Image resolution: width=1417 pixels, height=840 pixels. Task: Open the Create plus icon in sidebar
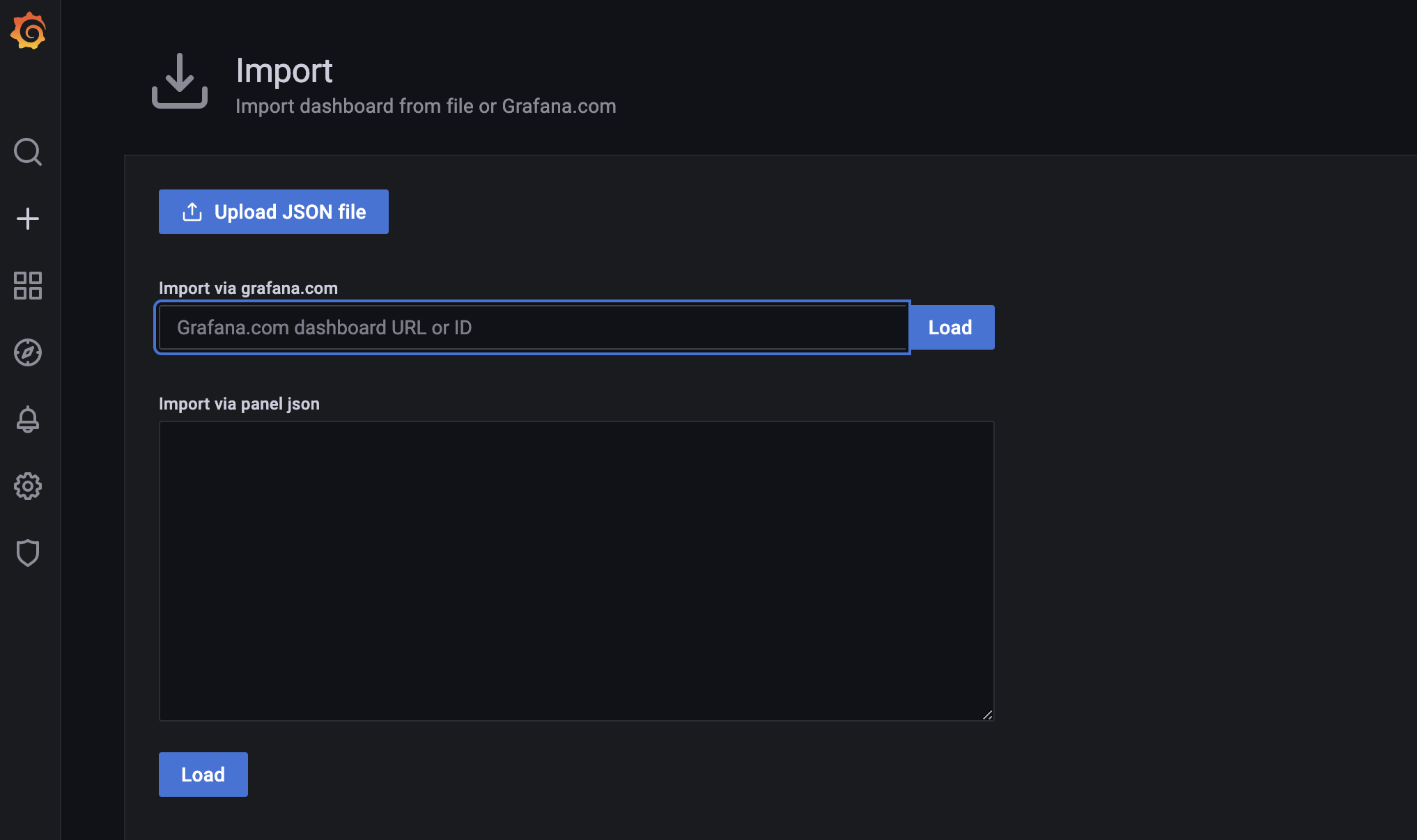28,219
